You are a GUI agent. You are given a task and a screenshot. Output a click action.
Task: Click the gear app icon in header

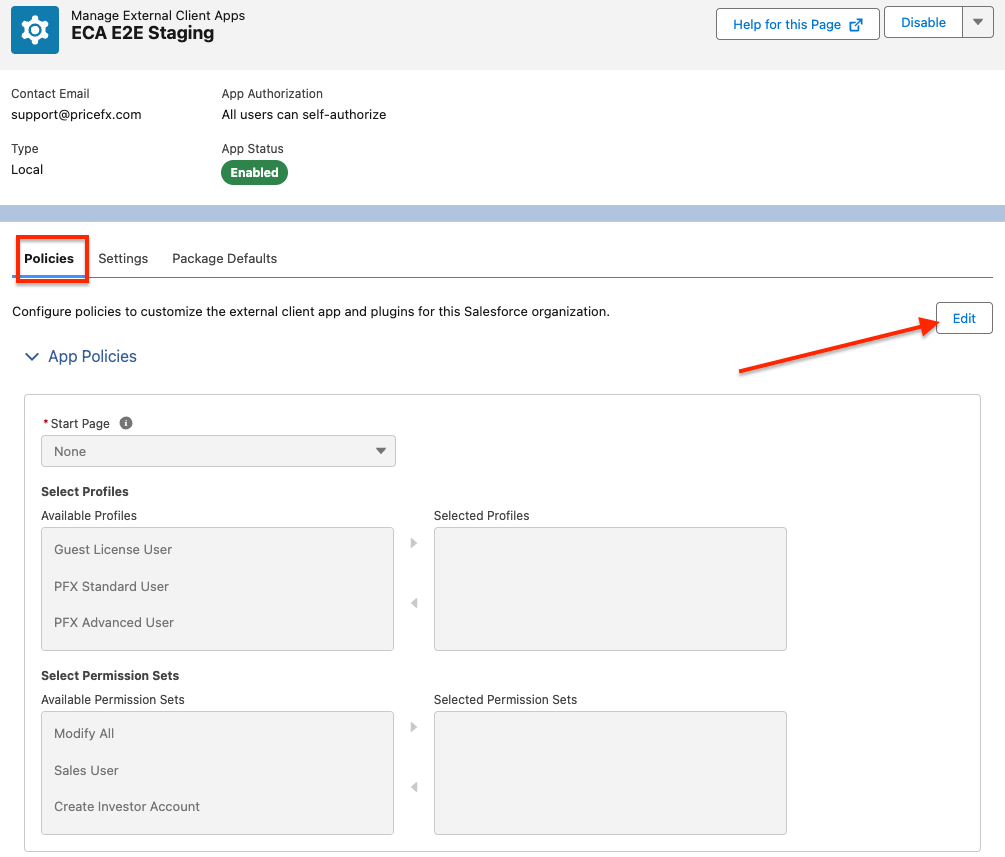coord(35,30)
